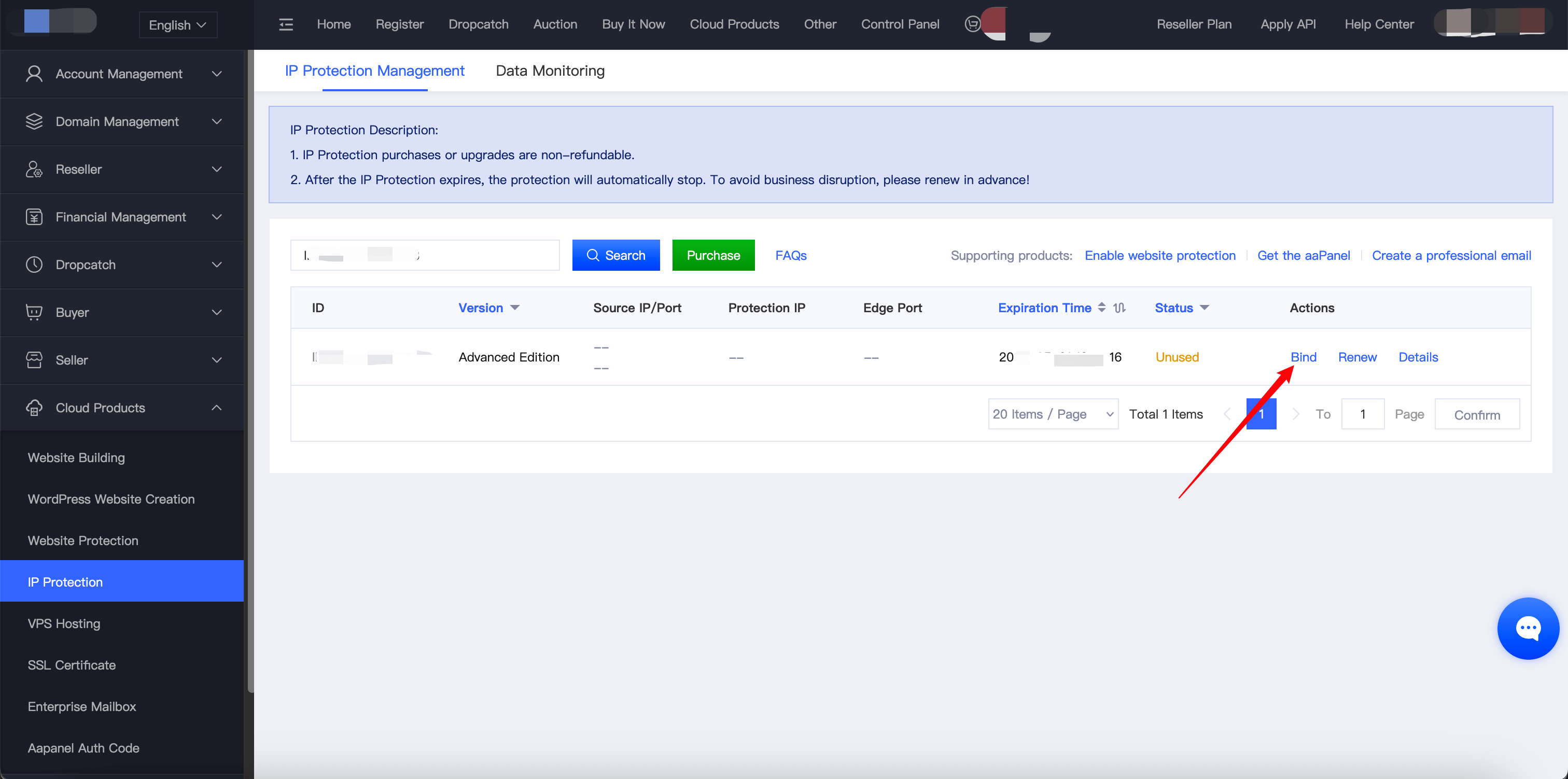Open the English language selector

(x=178, y=25)
